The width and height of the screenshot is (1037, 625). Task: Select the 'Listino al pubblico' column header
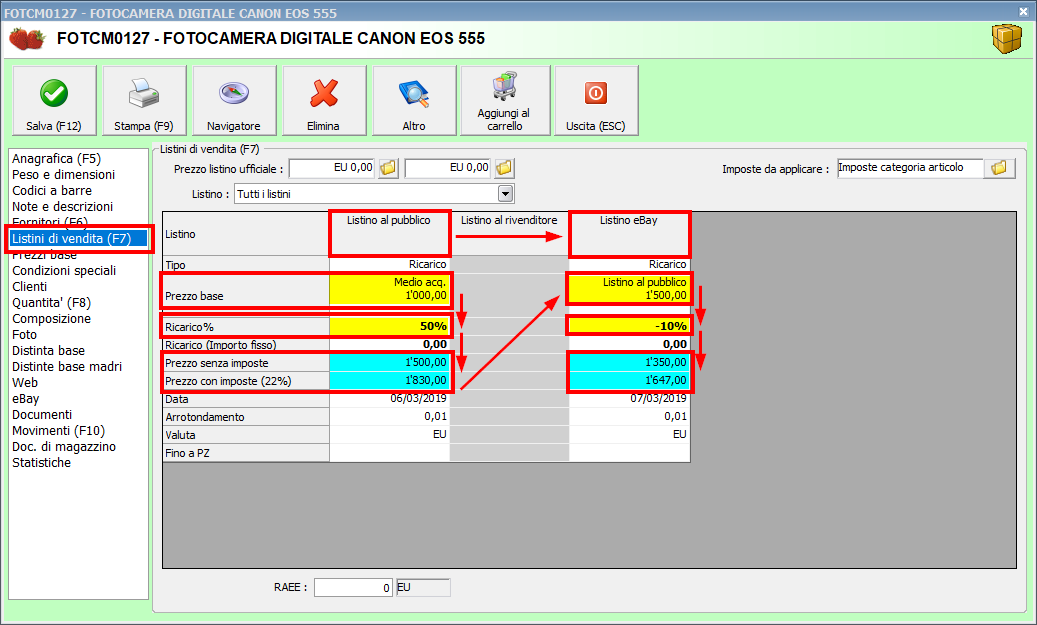coord(390,233)
